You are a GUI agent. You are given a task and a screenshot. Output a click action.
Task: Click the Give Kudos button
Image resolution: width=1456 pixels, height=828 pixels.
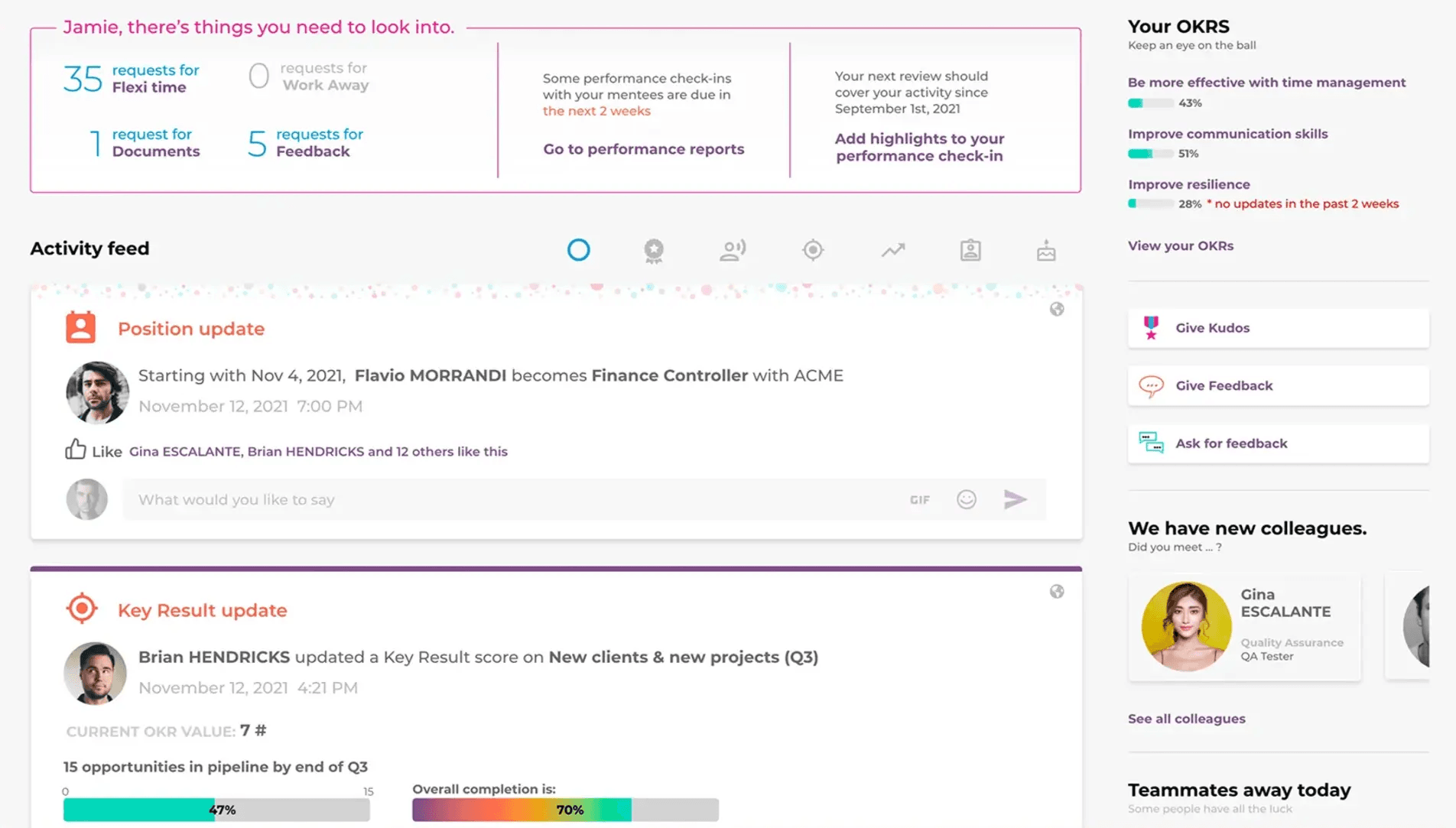click(x=1277, y=328)
